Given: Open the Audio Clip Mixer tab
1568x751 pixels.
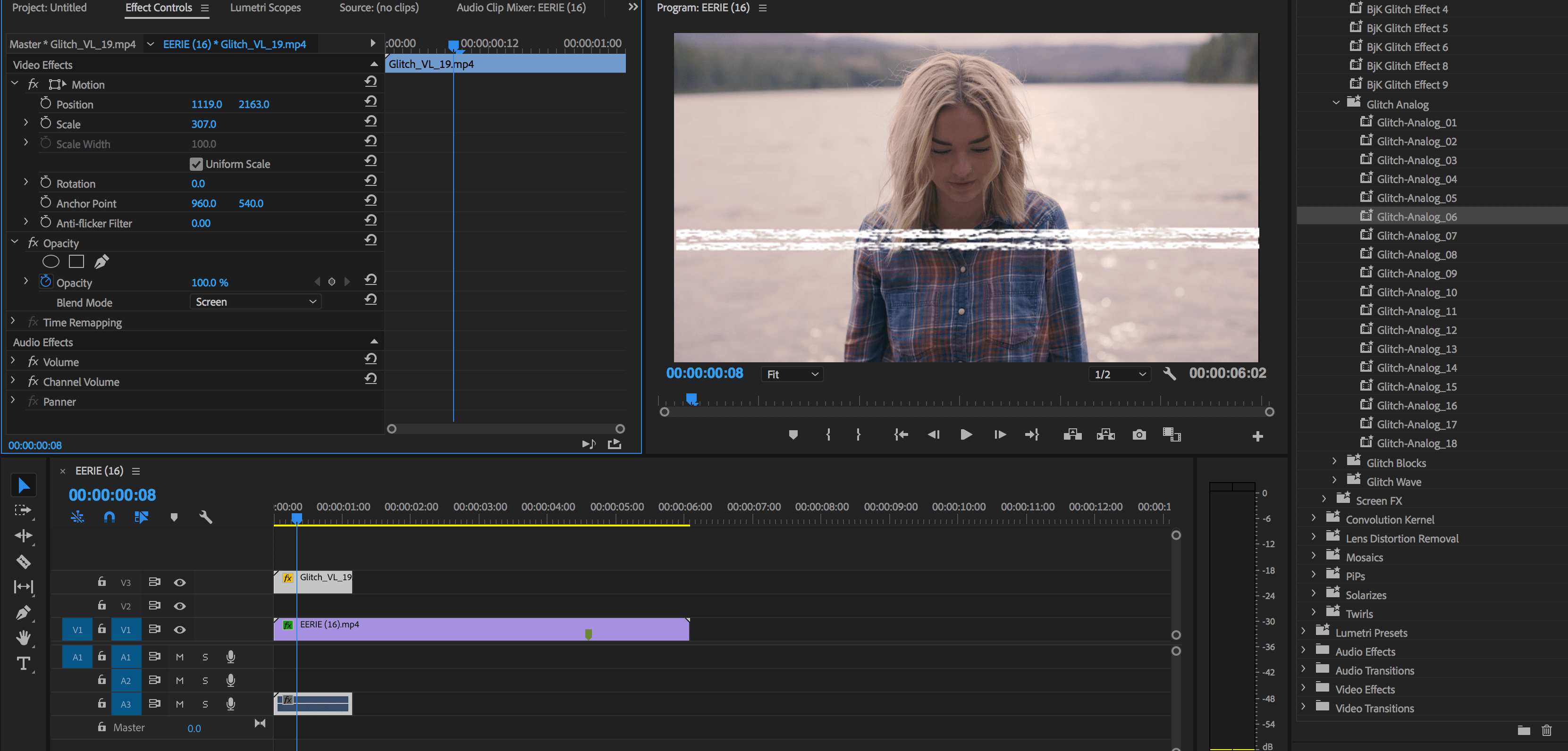Looking at the screenshot, I should point(521,8).
